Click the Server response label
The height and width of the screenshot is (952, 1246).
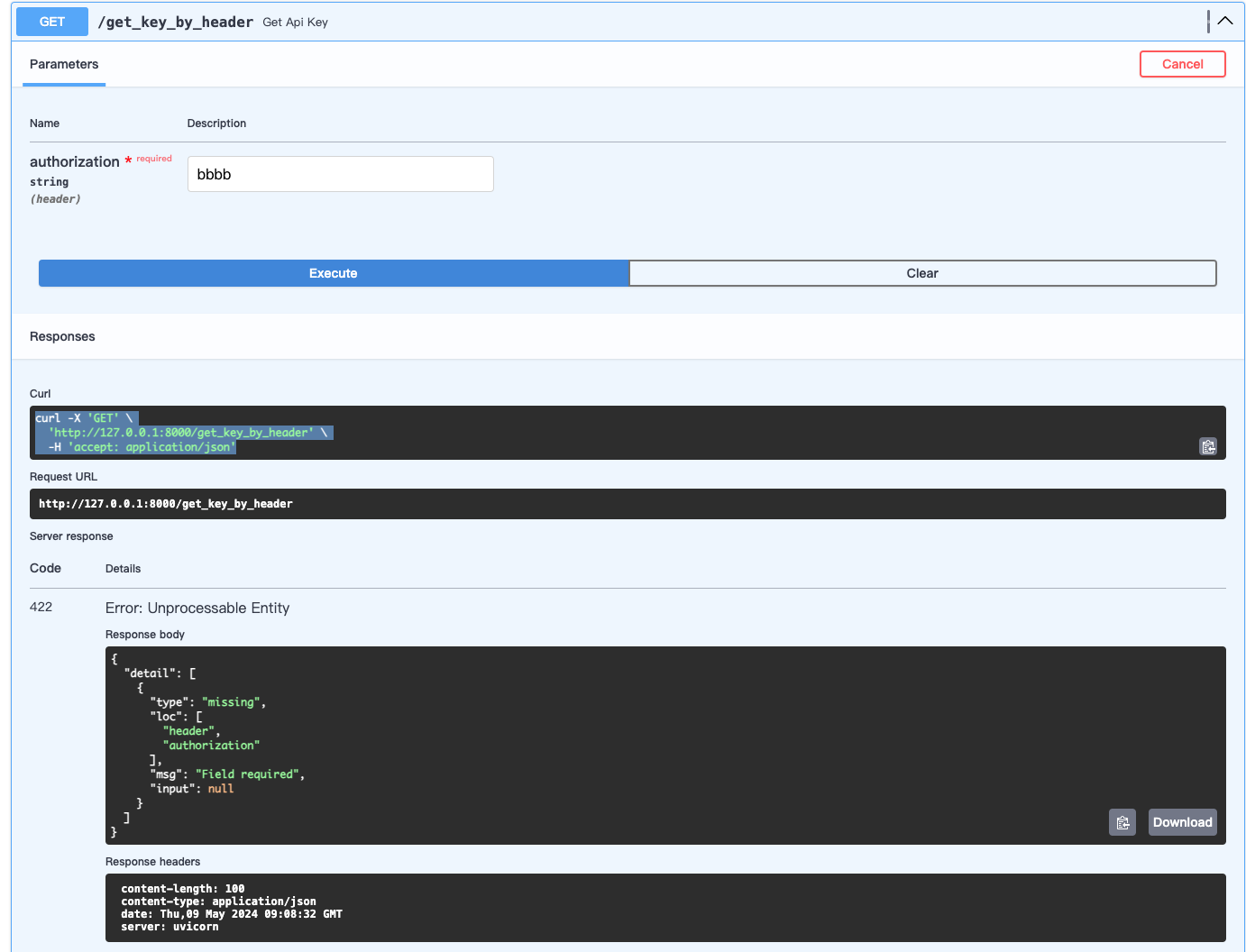tap(71, 536)
